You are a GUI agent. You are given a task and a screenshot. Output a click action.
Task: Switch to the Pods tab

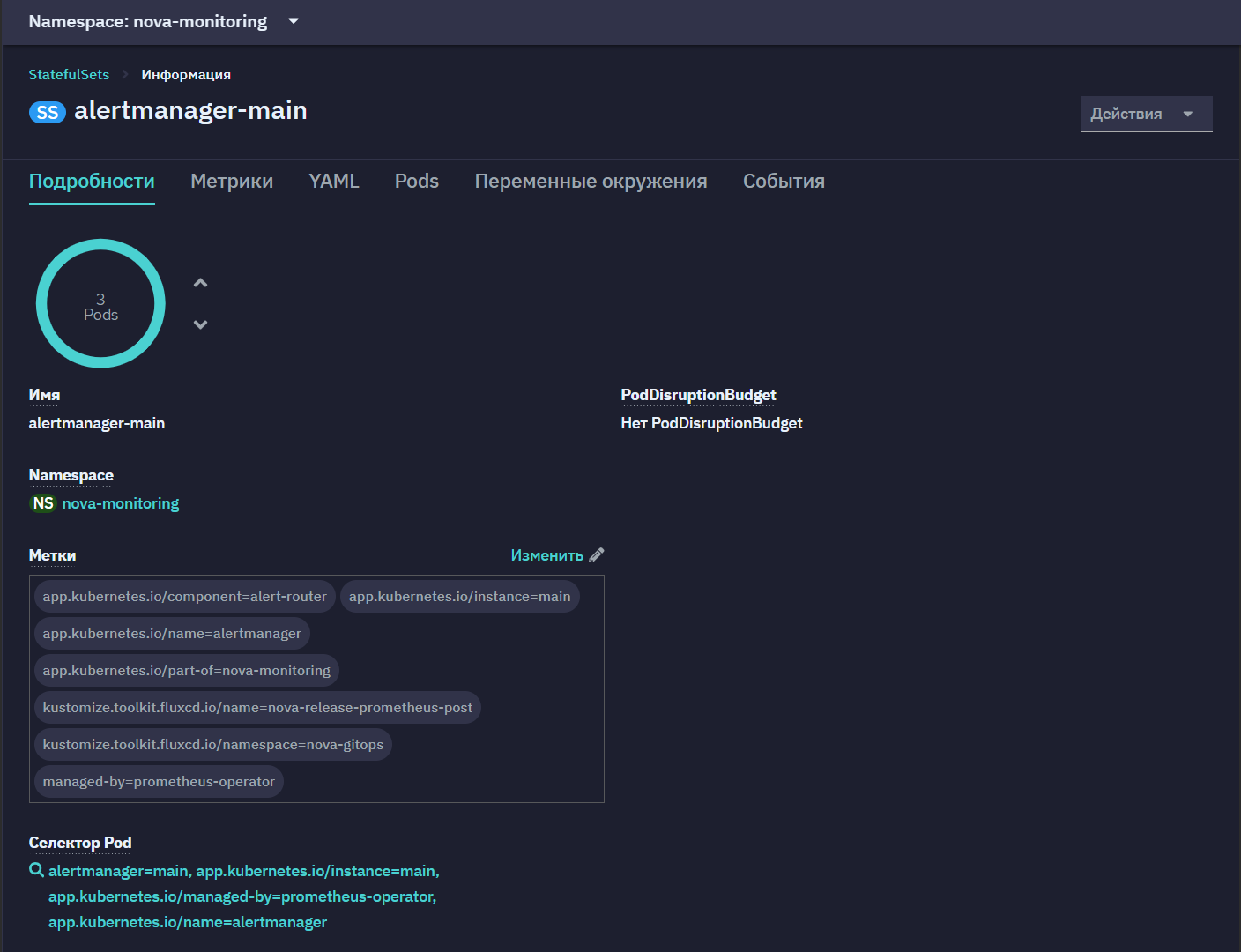[x=417, y=182]
